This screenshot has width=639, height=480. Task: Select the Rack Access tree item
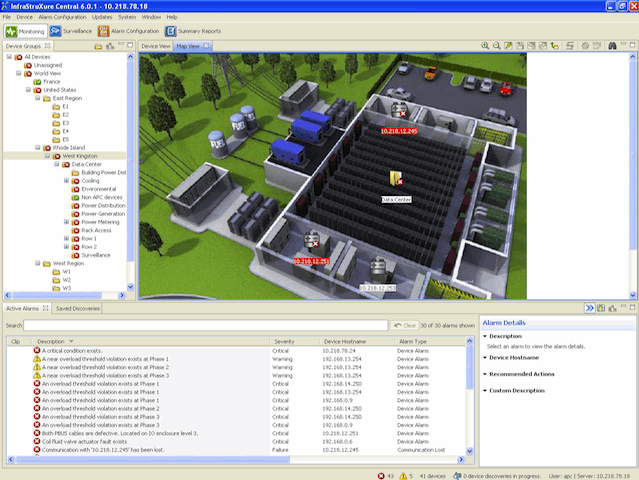(x=96, y=230)
